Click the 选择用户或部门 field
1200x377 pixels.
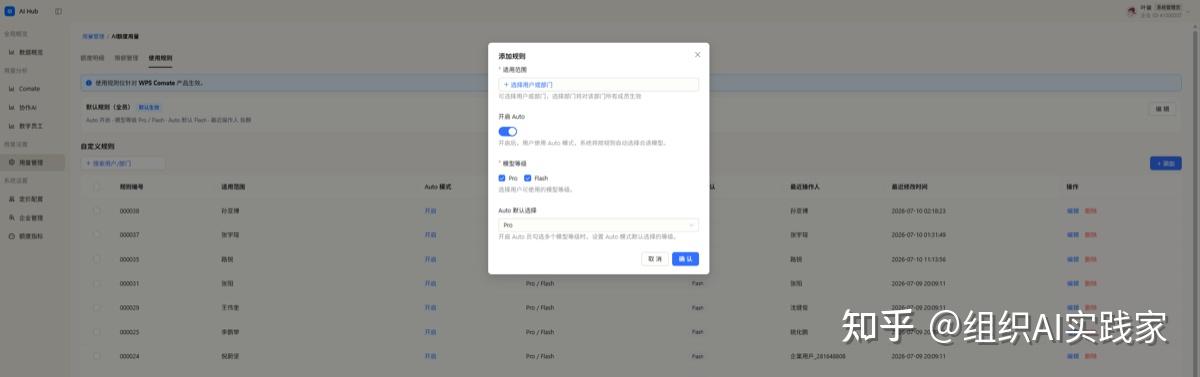[x=598, y=85]
